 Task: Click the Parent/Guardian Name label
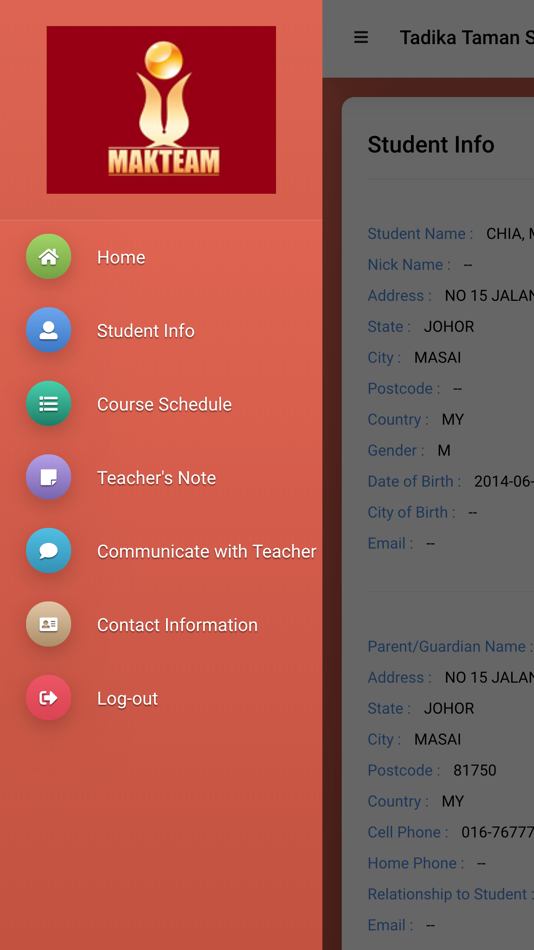[x=450, y=646]
